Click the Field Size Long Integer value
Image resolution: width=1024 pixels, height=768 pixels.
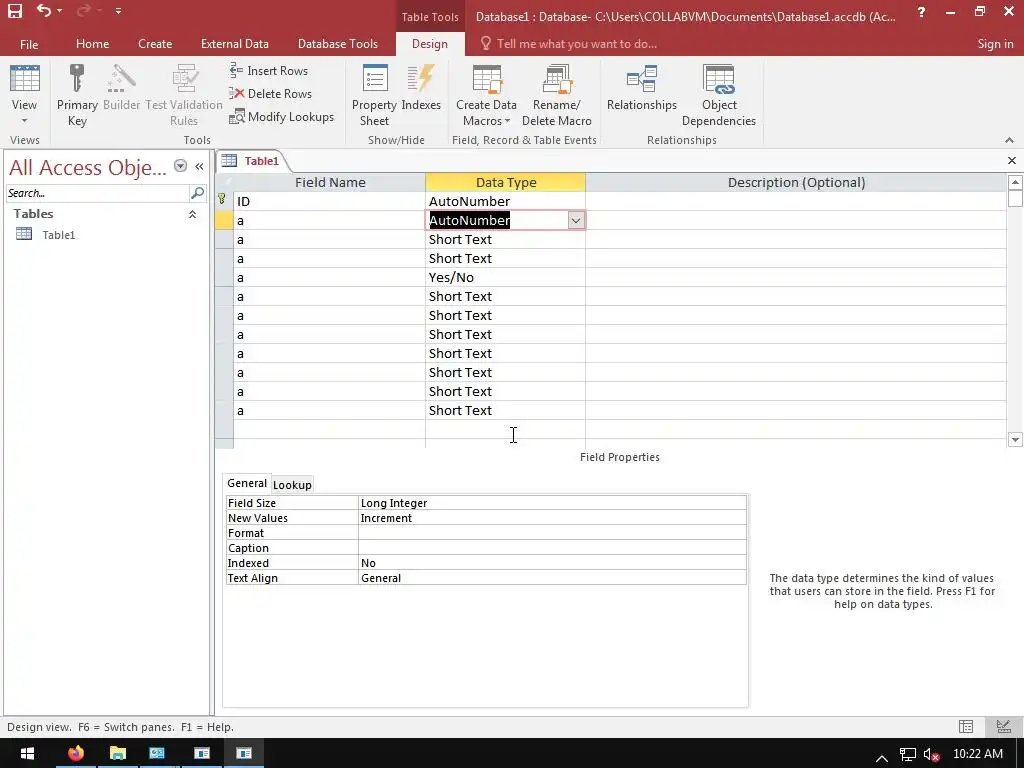click(552, 503)
